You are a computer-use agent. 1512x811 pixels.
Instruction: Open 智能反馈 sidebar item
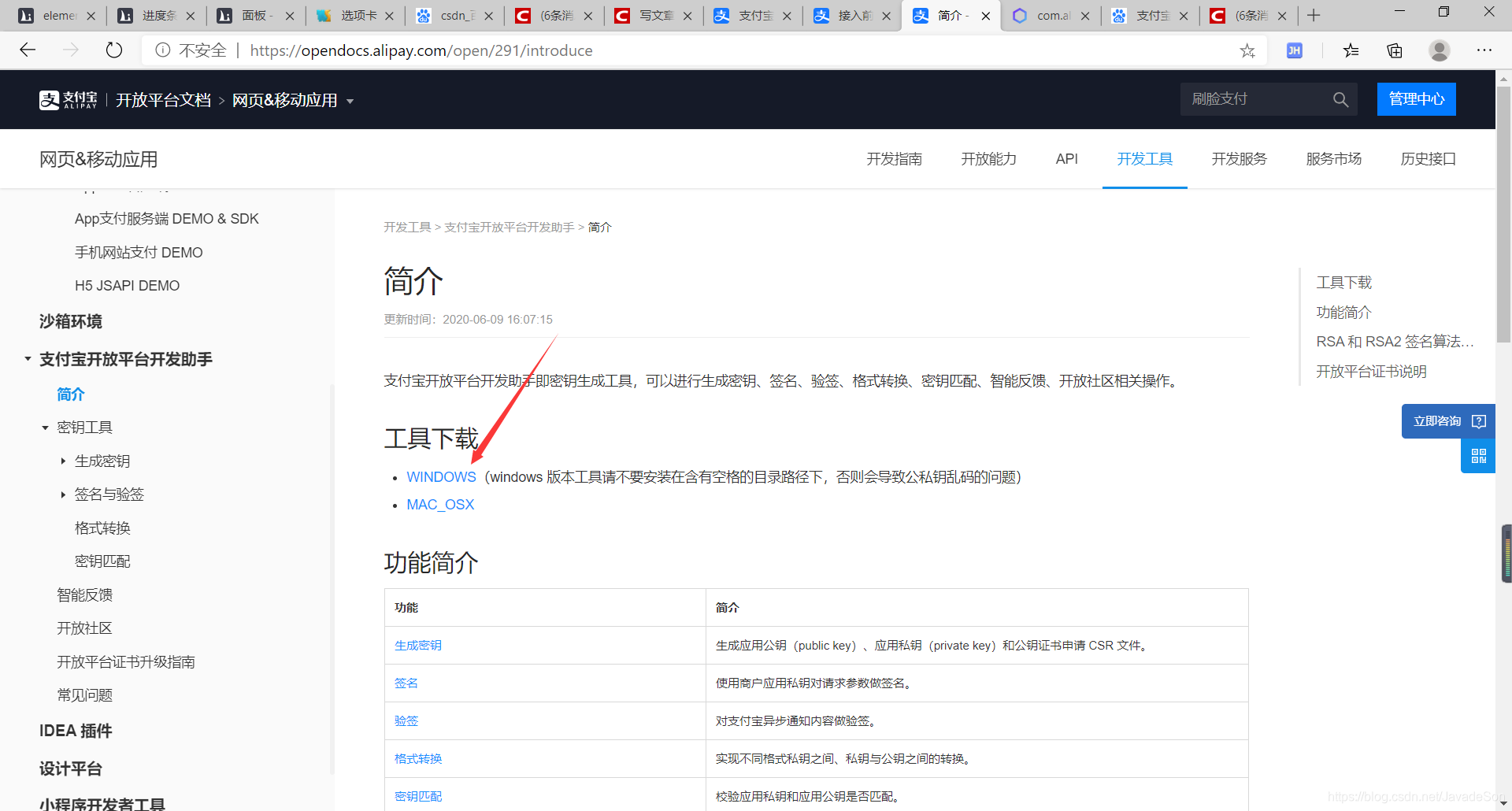tap(84, 595)
